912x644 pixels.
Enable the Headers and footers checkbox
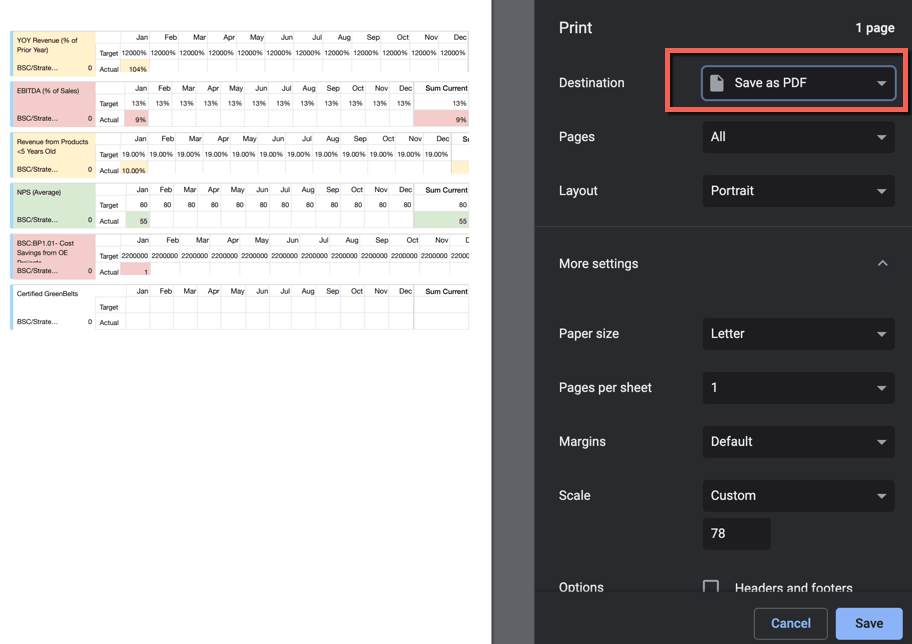pos(711,588)
